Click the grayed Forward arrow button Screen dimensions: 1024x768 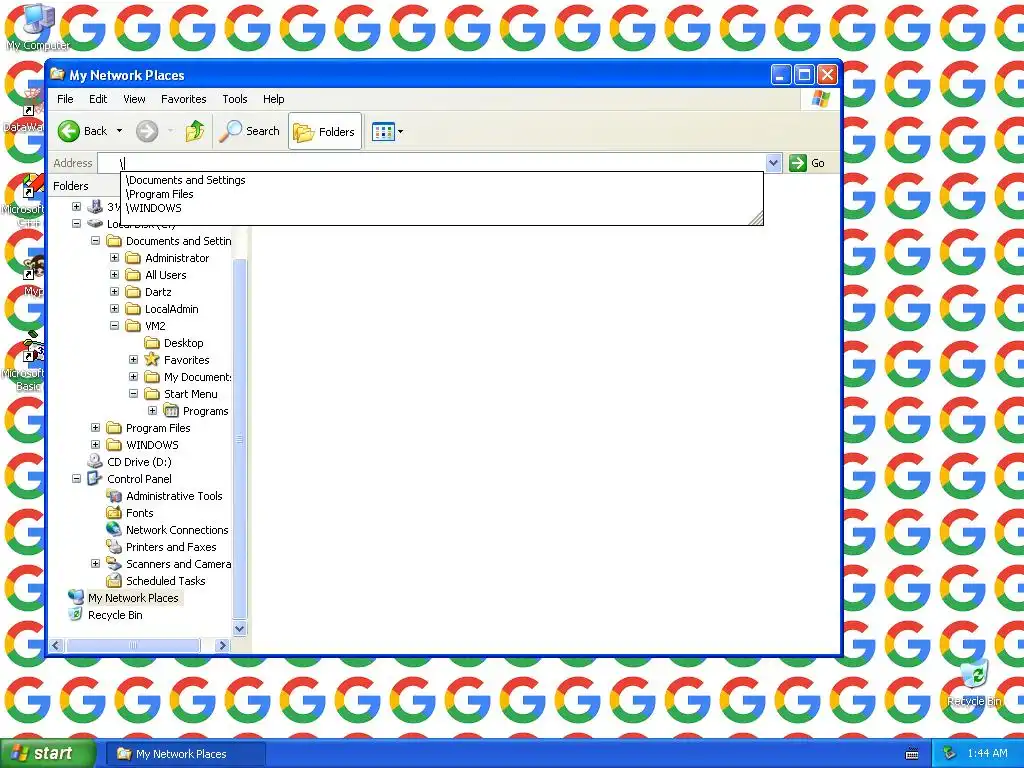147,131
